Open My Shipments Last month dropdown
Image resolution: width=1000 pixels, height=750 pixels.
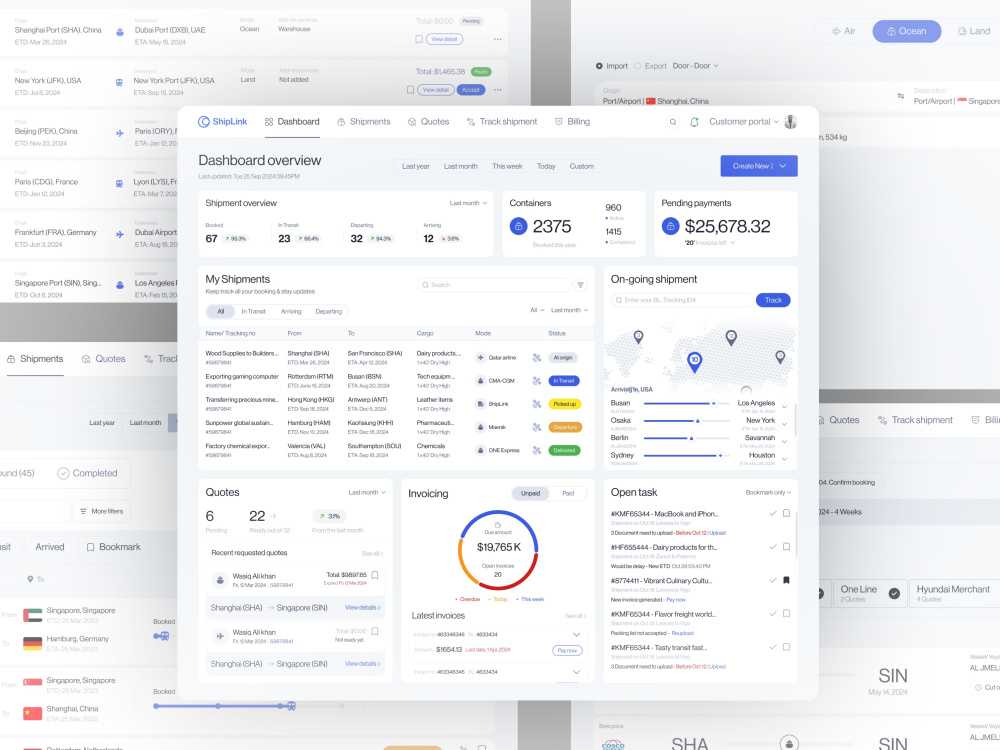coord(569,310)
